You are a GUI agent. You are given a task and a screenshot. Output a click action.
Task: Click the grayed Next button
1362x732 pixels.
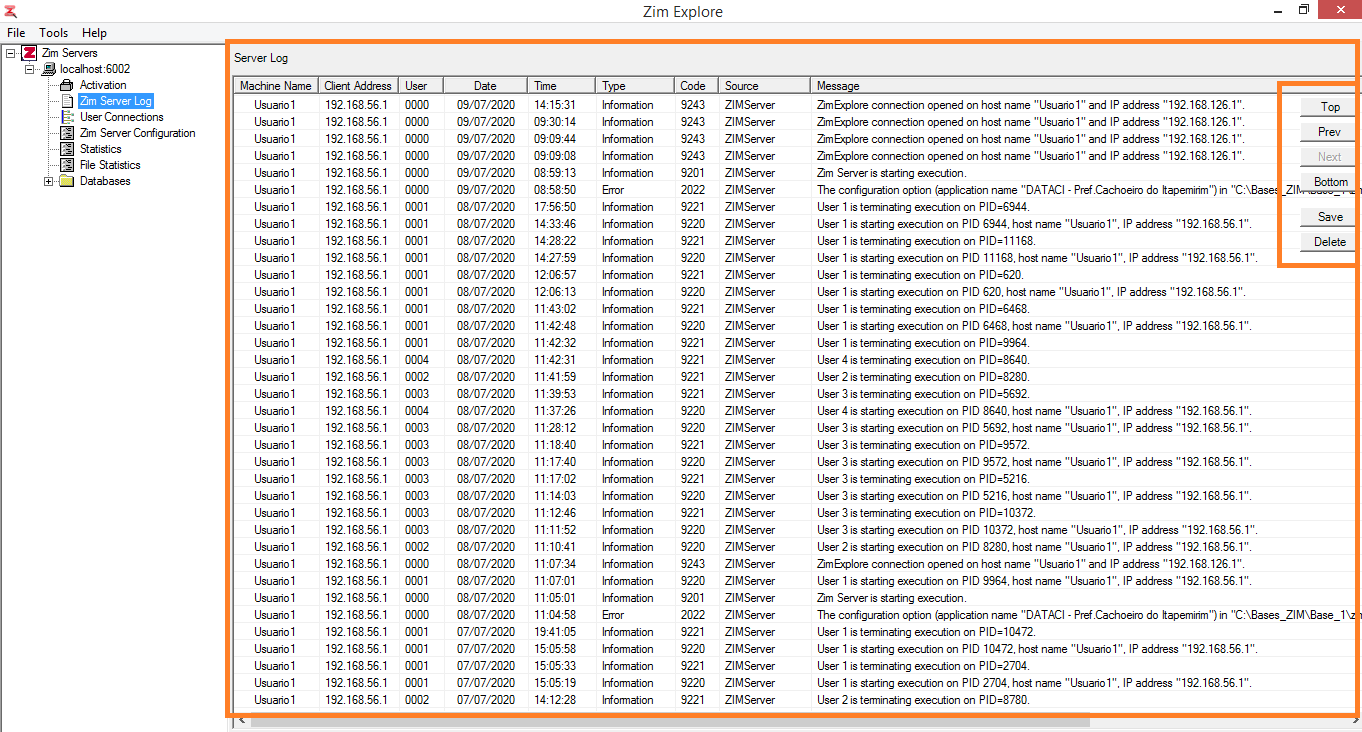[x=1329, y=157]
